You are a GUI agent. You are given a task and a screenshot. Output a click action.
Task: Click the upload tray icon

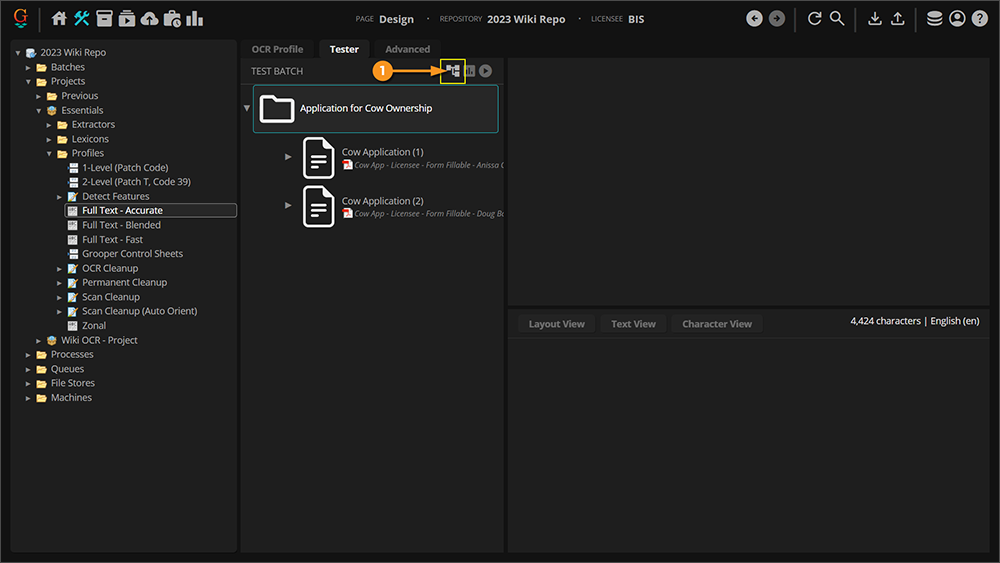tap(897, 18)
